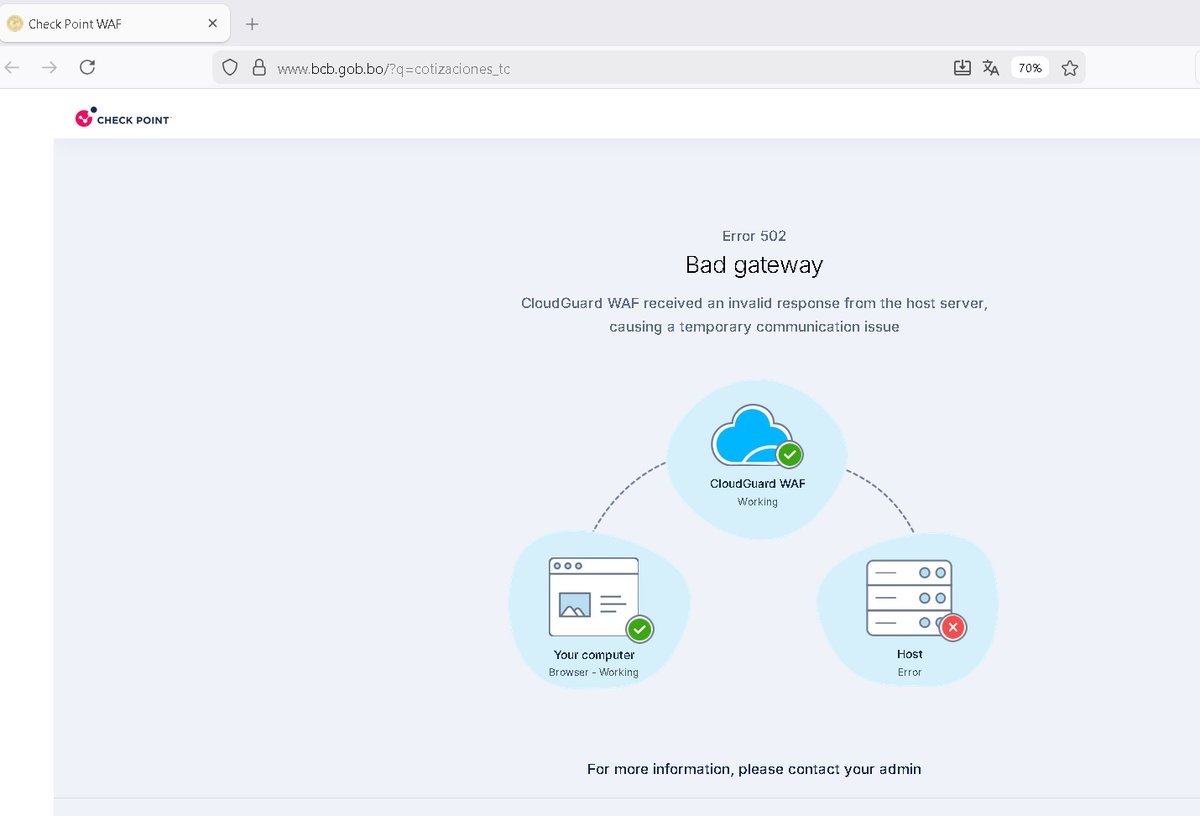The height and width of the screenshot is (816, 1200).
Task: Open the page zoom control showing 70%
Action: pos(1029,67)
